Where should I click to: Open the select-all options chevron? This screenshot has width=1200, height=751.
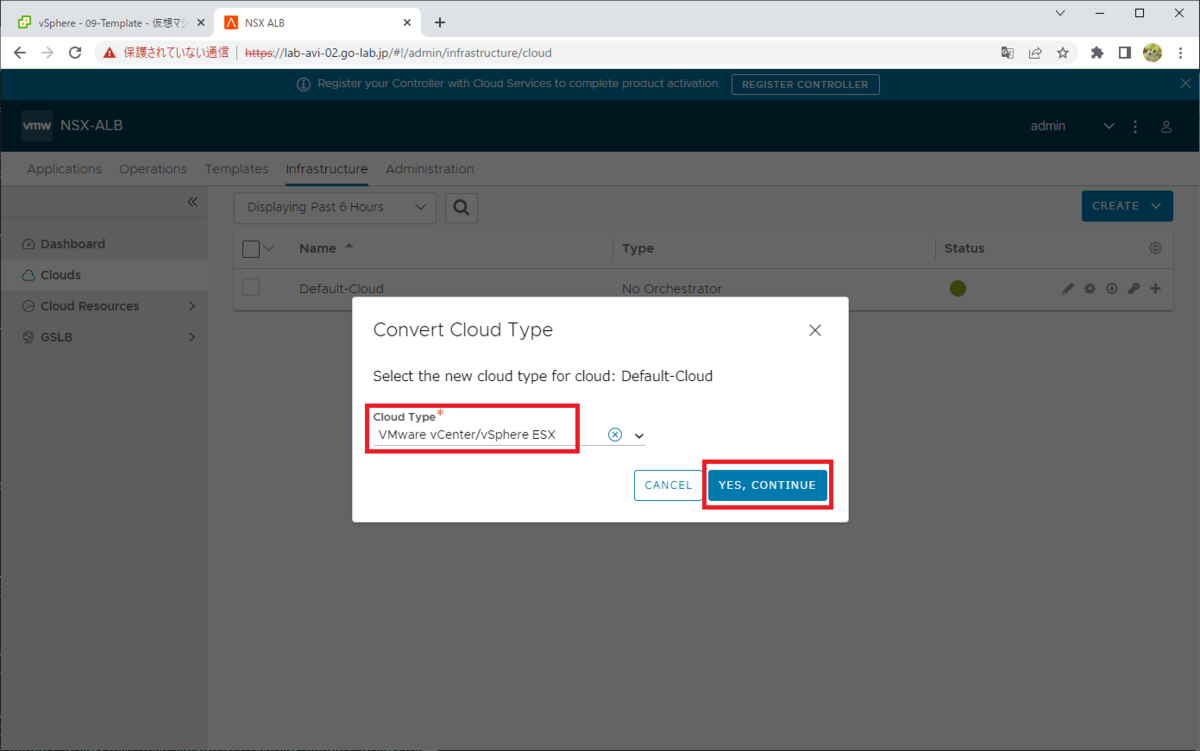point(269,249)
